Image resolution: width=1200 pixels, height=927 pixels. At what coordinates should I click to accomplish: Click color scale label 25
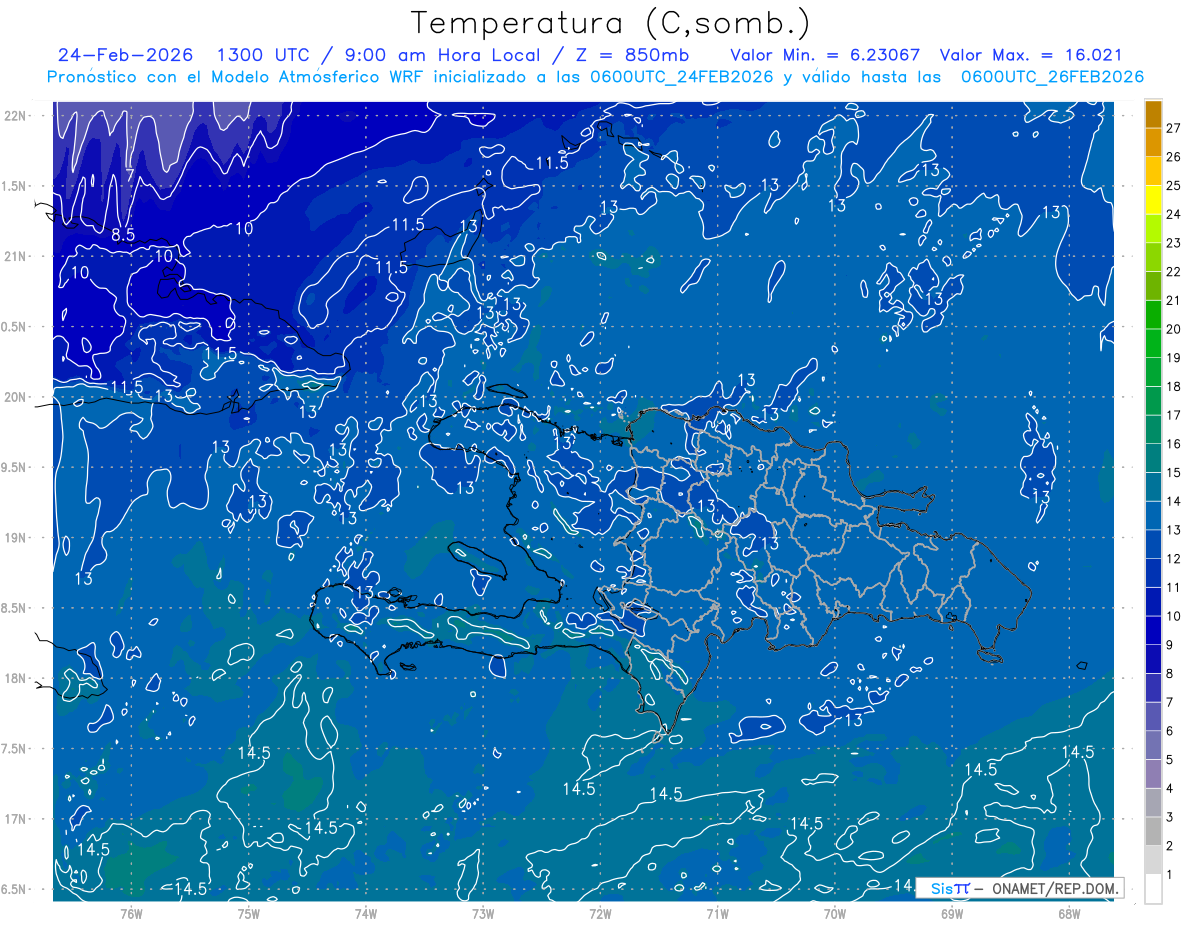(x=1174, y=185)
